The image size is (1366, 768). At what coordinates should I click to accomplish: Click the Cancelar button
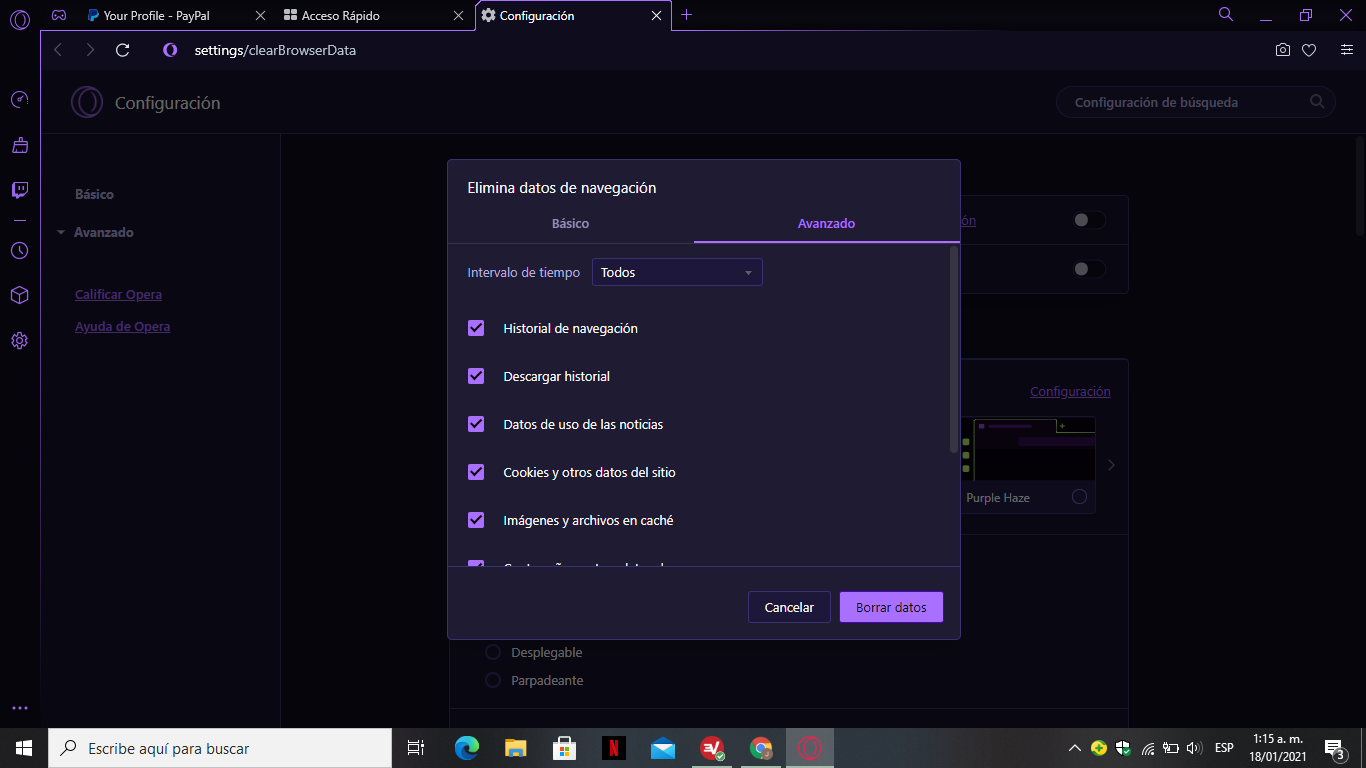(x=789, y=607)
